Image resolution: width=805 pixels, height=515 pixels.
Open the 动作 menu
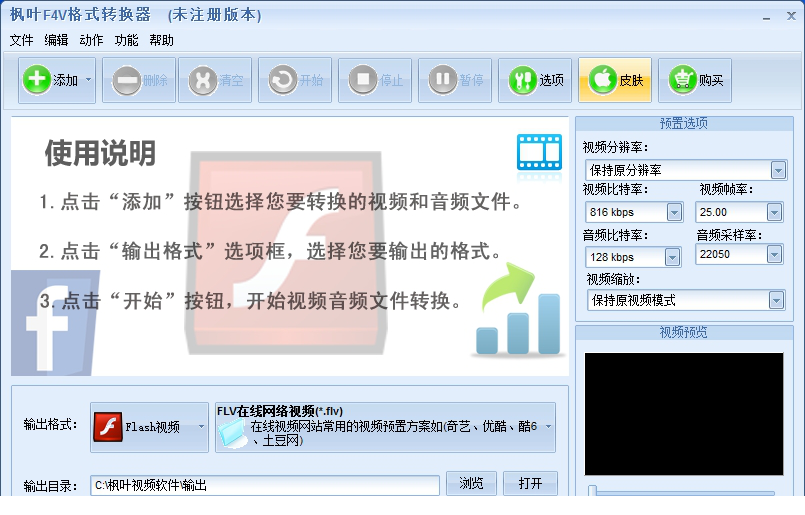[x=91, y=40]
